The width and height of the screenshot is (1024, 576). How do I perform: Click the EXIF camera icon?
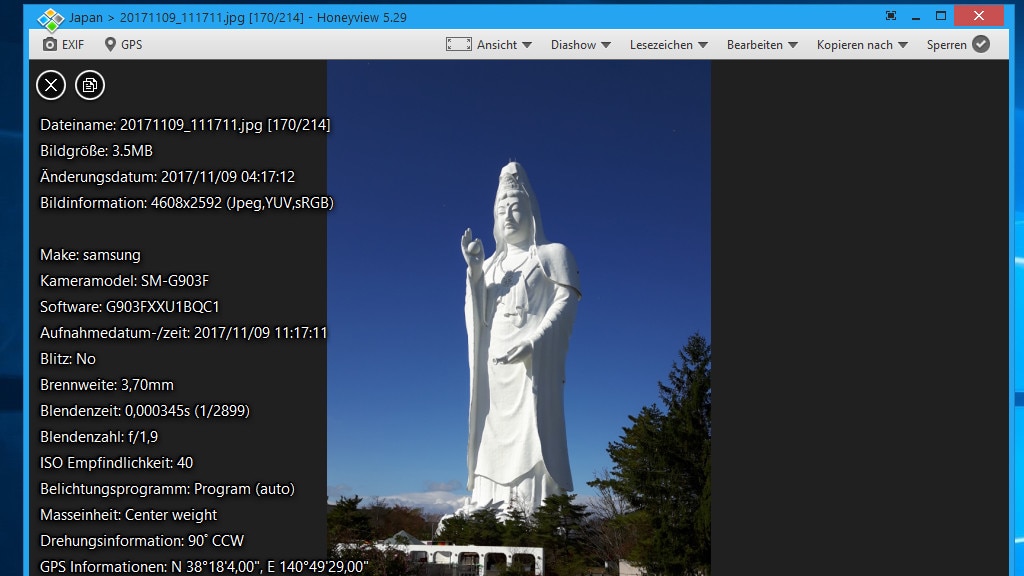(50, 45)
